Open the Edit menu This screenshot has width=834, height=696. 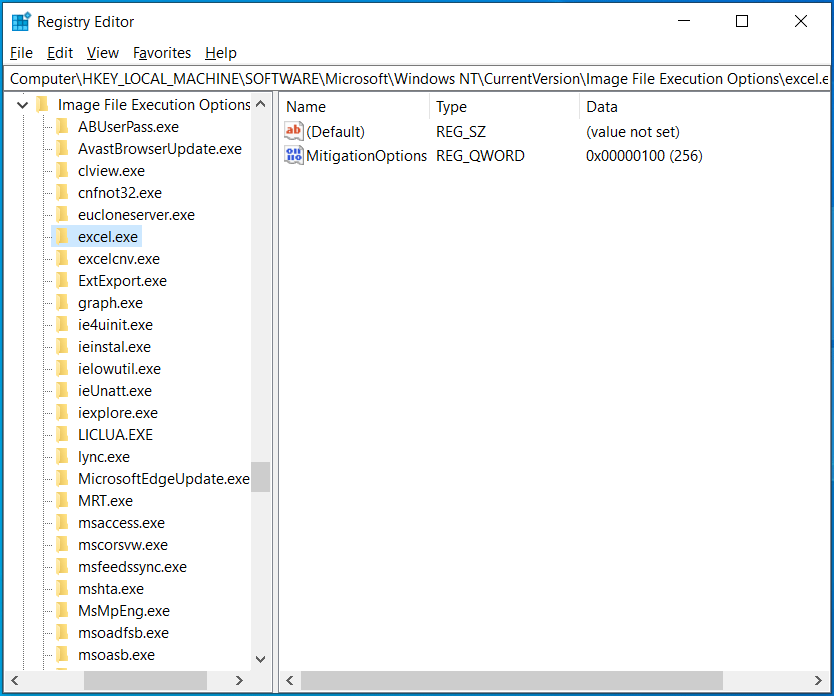[60, 53]
